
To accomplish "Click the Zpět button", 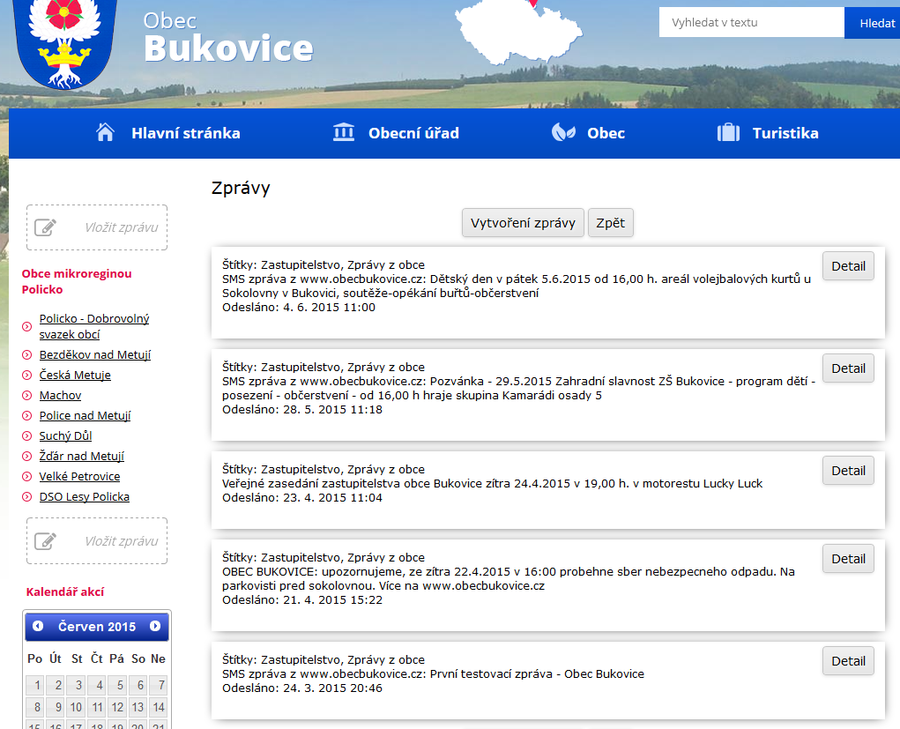I will tap(610, 223).
